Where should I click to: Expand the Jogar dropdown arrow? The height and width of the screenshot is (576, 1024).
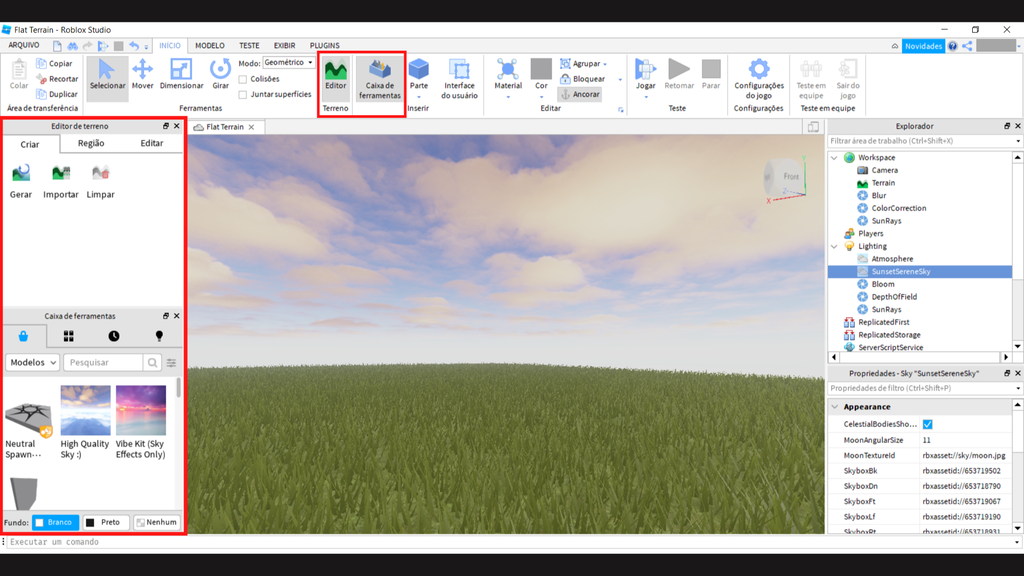pyautogui.click(x=645, y=97)
